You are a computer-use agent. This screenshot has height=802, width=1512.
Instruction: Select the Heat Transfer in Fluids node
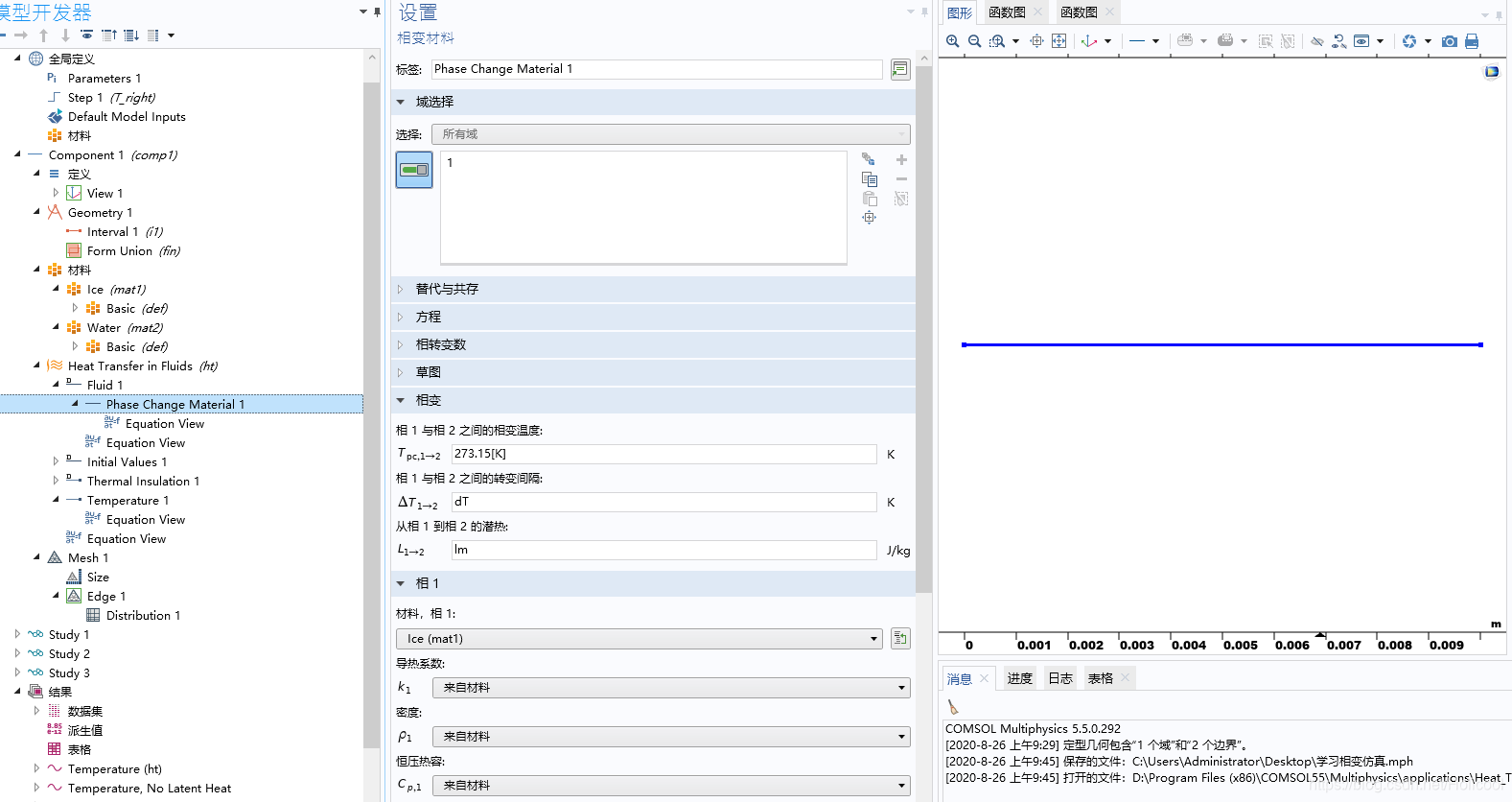click(142, 366)
